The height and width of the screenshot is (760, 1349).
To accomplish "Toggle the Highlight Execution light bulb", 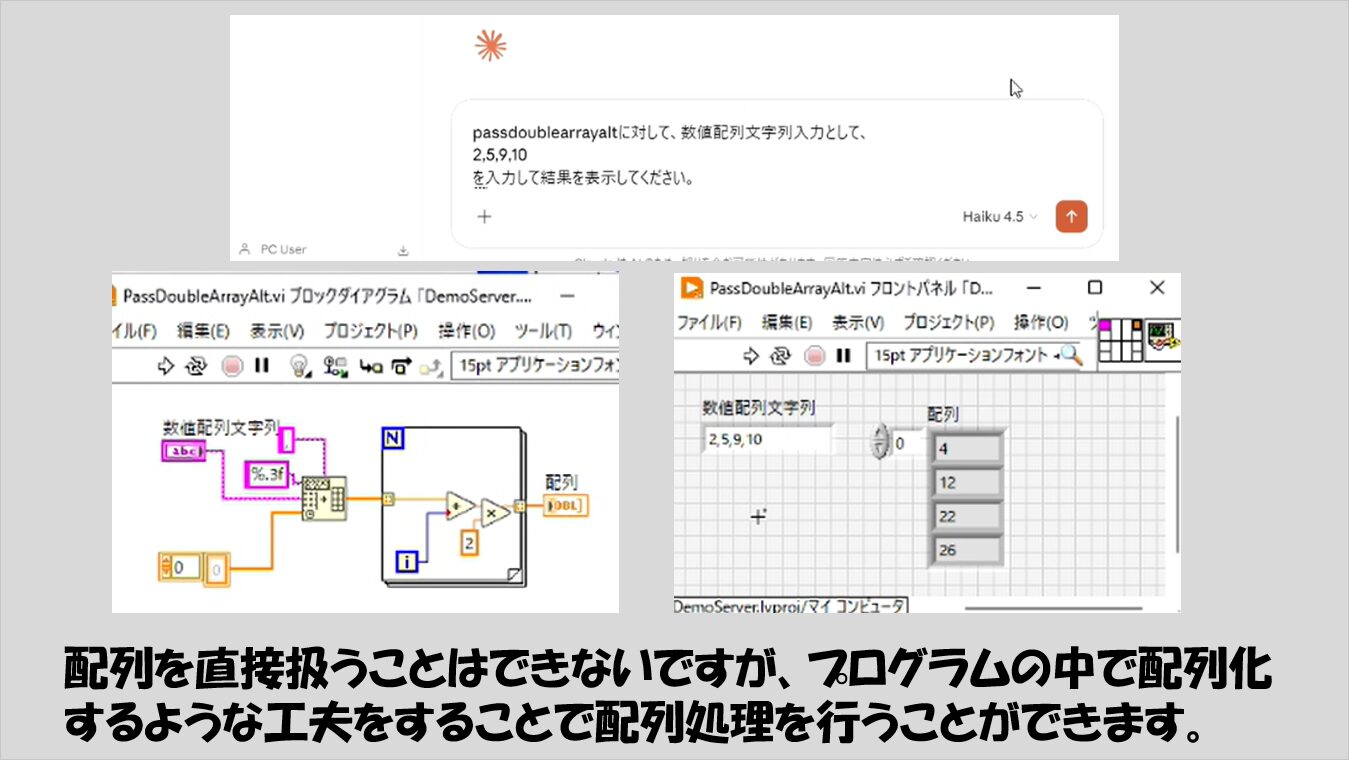I will [299, 366].
